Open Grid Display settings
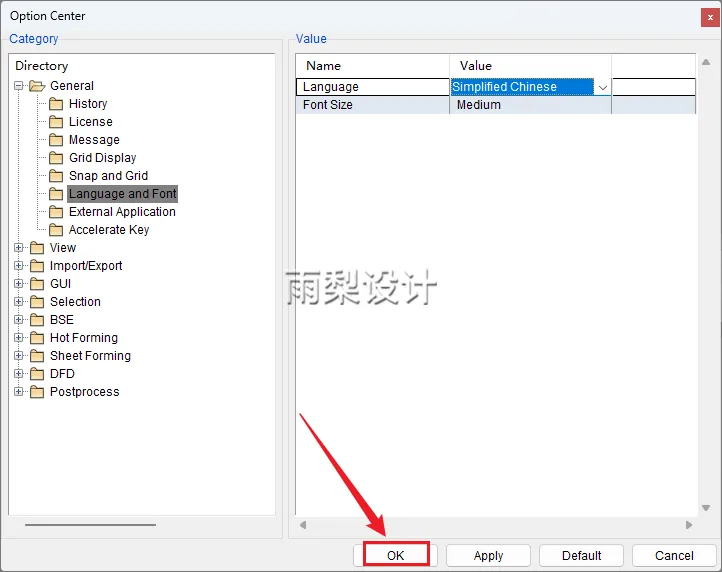The image size is (722, 572). (103, 158)
